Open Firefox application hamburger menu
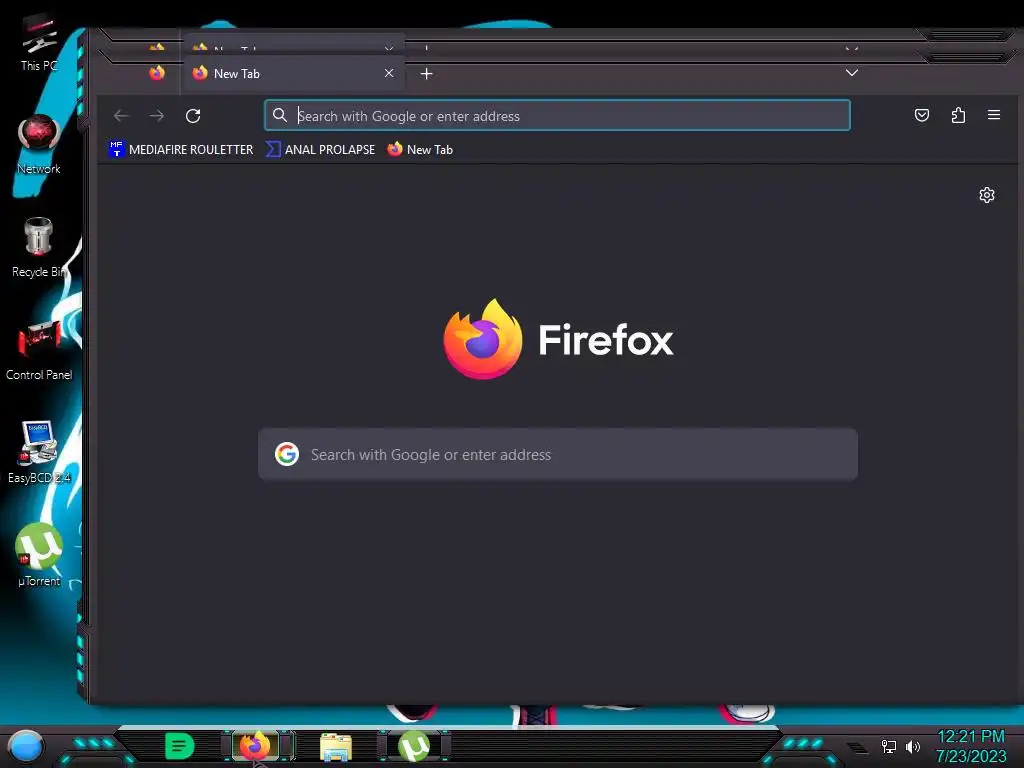 [994, 115]
